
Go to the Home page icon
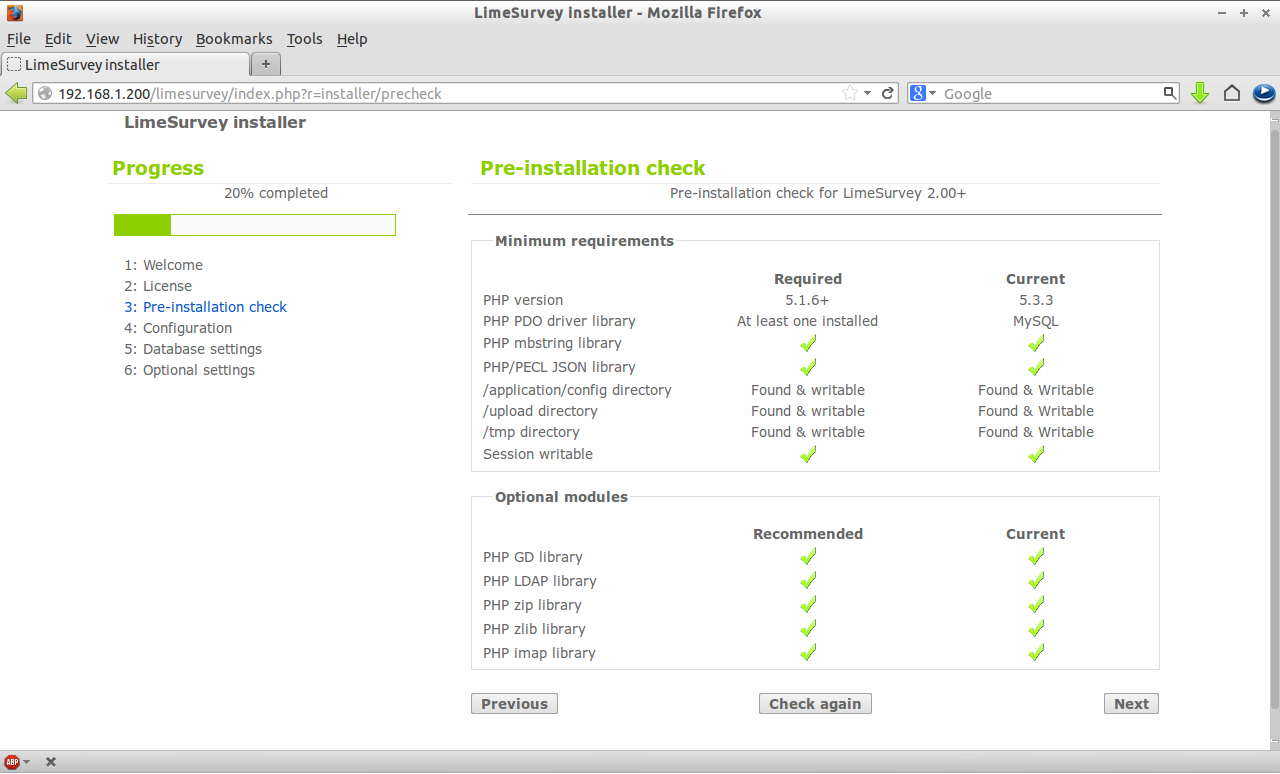coord(1232,93)
